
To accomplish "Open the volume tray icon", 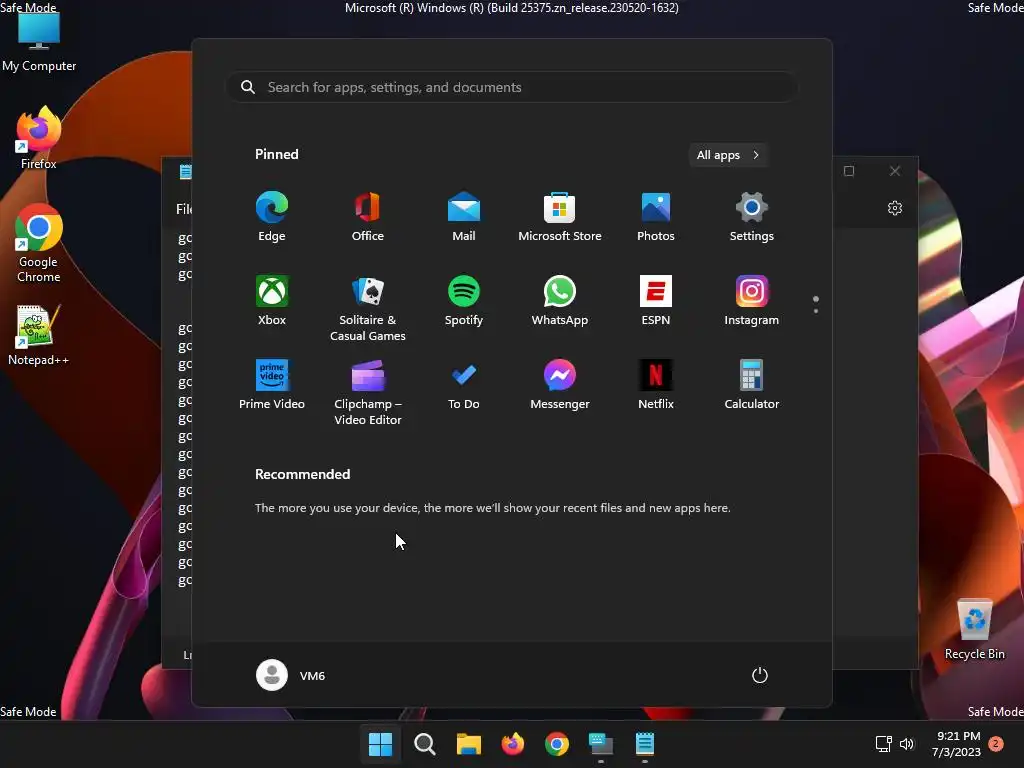I will coord(907,744).
